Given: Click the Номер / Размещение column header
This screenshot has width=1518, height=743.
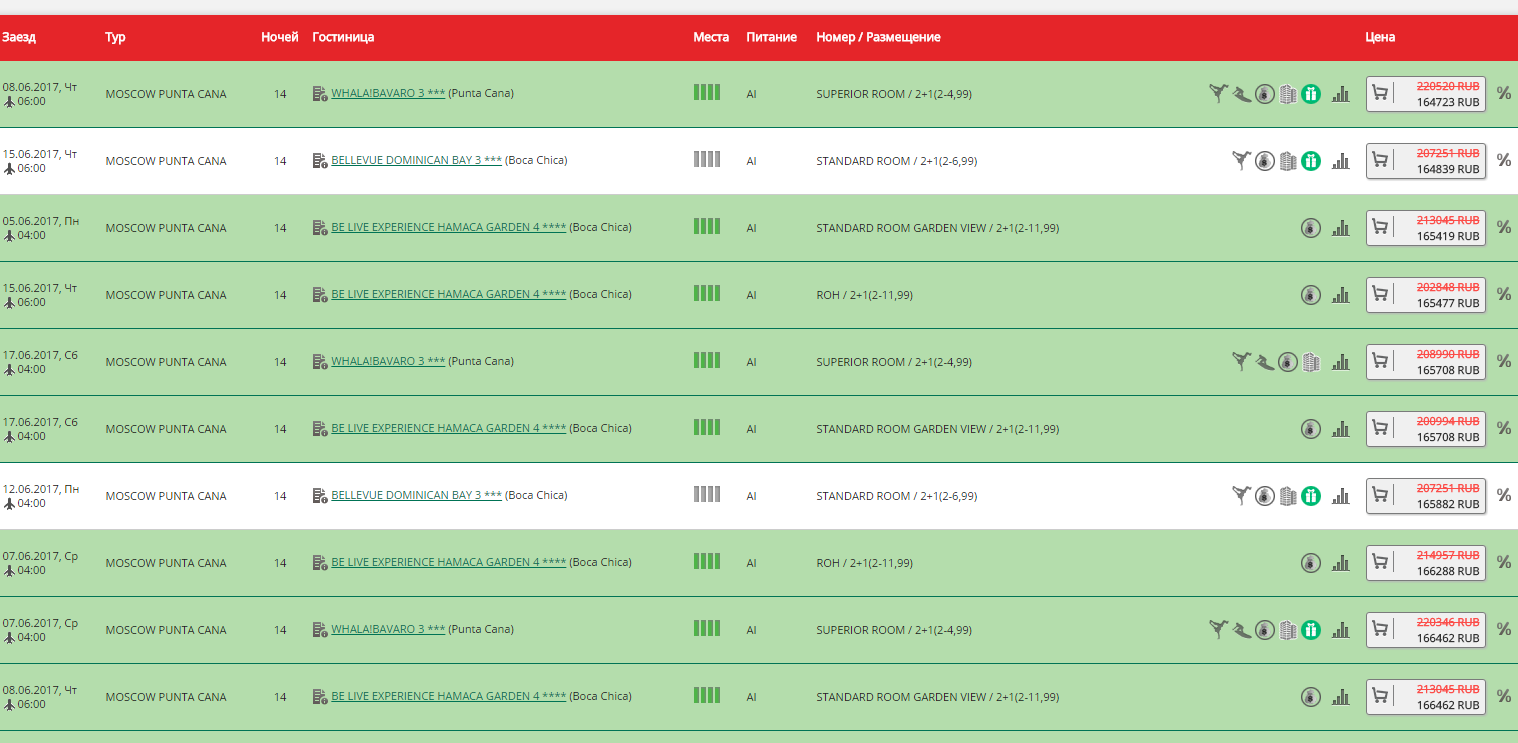Looking at the screenshot, I should point(878,37).
